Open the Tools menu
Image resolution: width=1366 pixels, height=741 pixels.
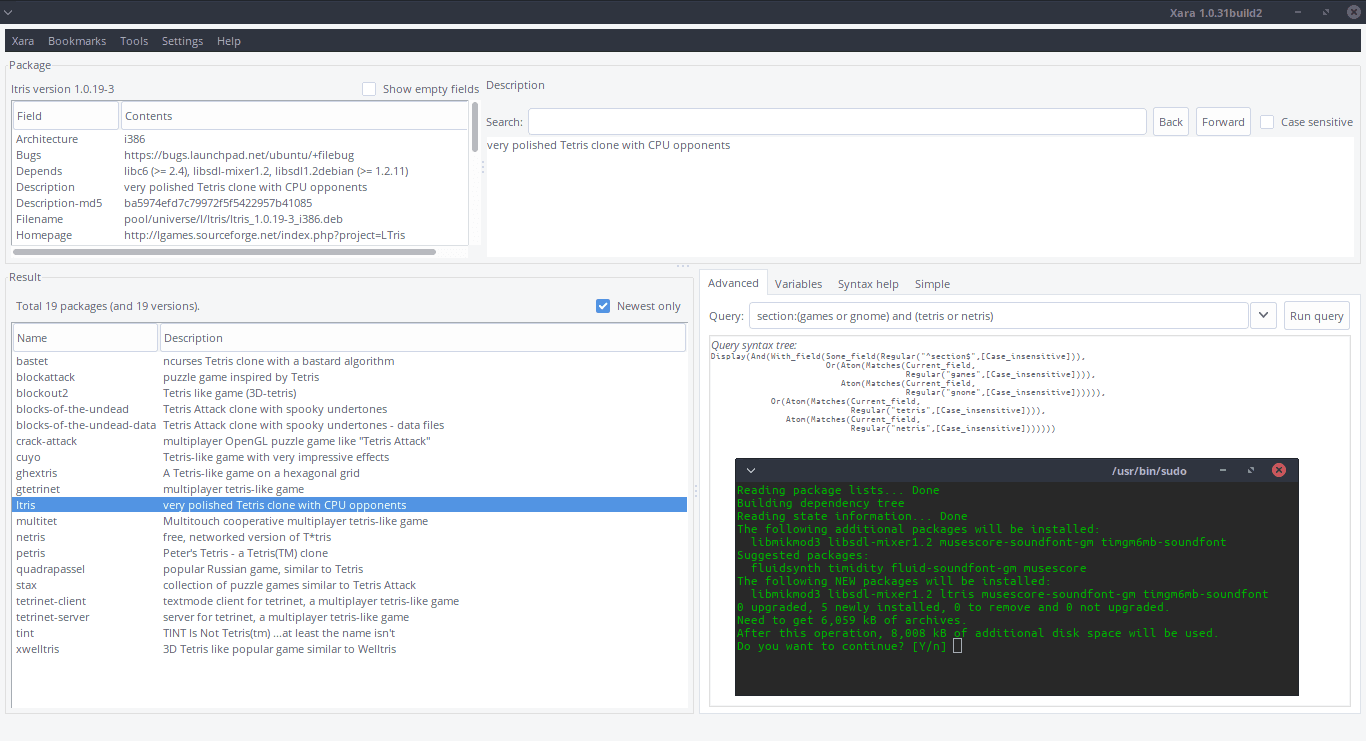pyautogui.click(x=134, y=41)
